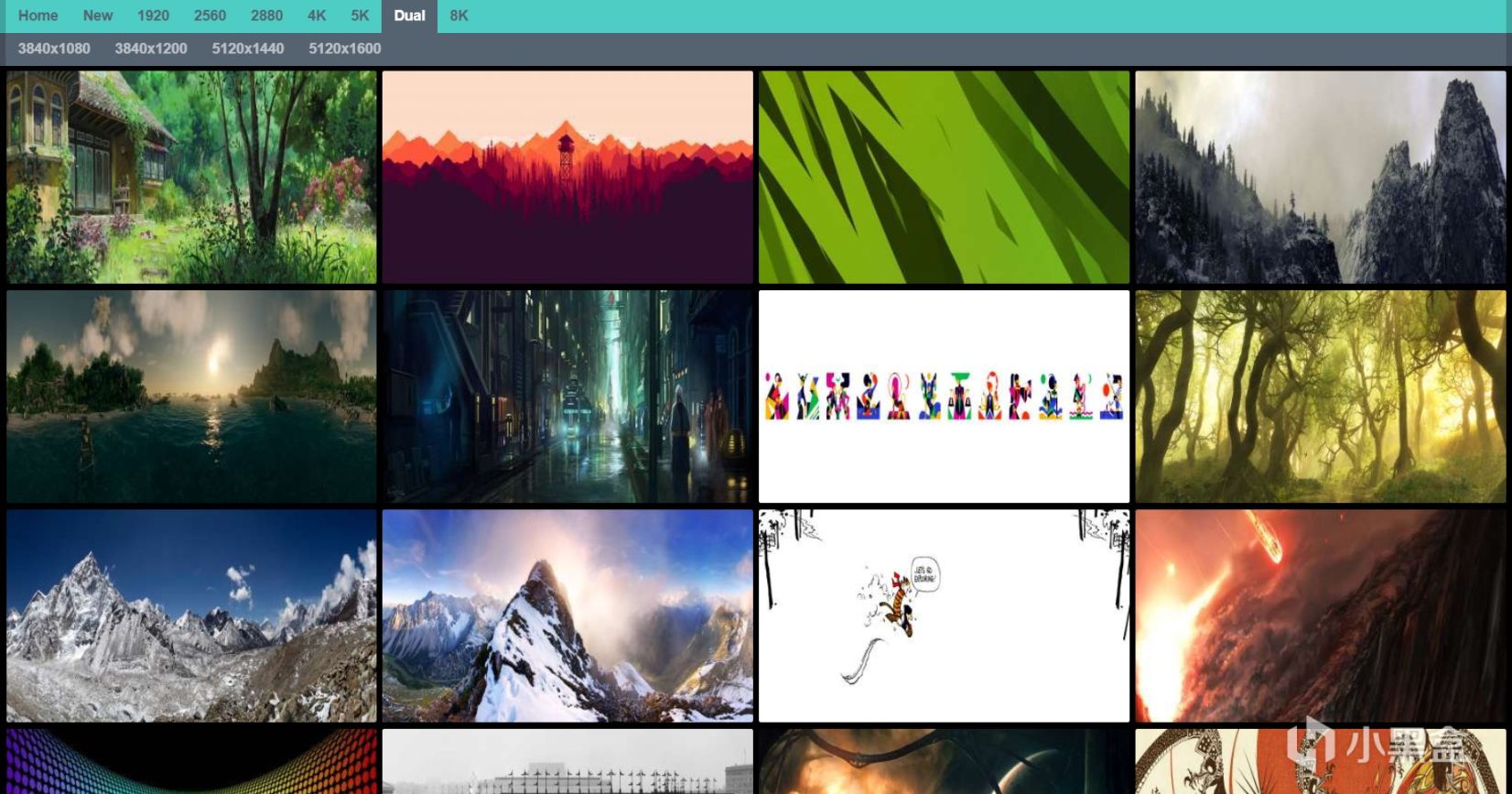Open the cottage garden forest wallpaper
The image size is (1512, 794).
coord(191,177)
